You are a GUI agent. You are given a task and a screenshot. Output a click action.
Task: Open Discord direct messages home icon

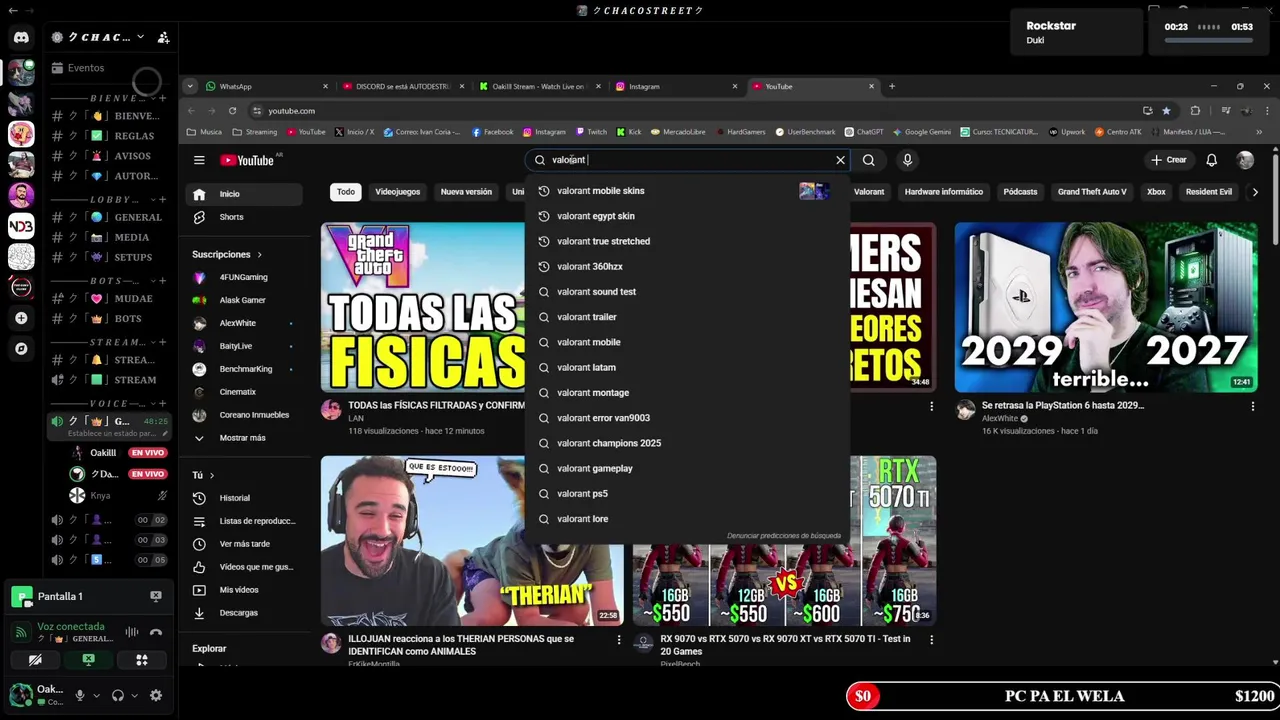pyautogui.click(x=21, y=38)
